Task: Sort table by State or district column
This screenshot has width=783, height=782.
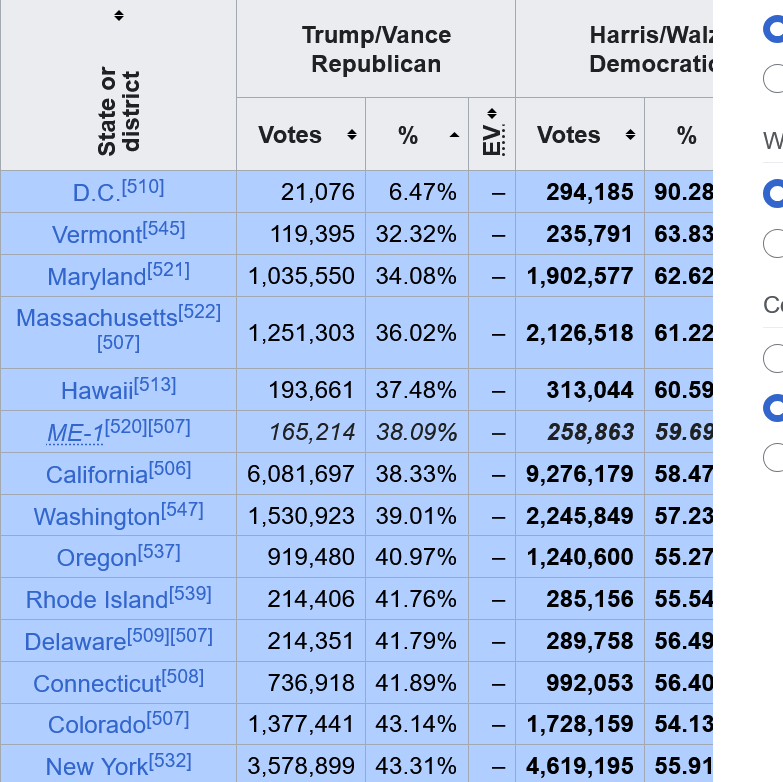Action: coord(119,16)
